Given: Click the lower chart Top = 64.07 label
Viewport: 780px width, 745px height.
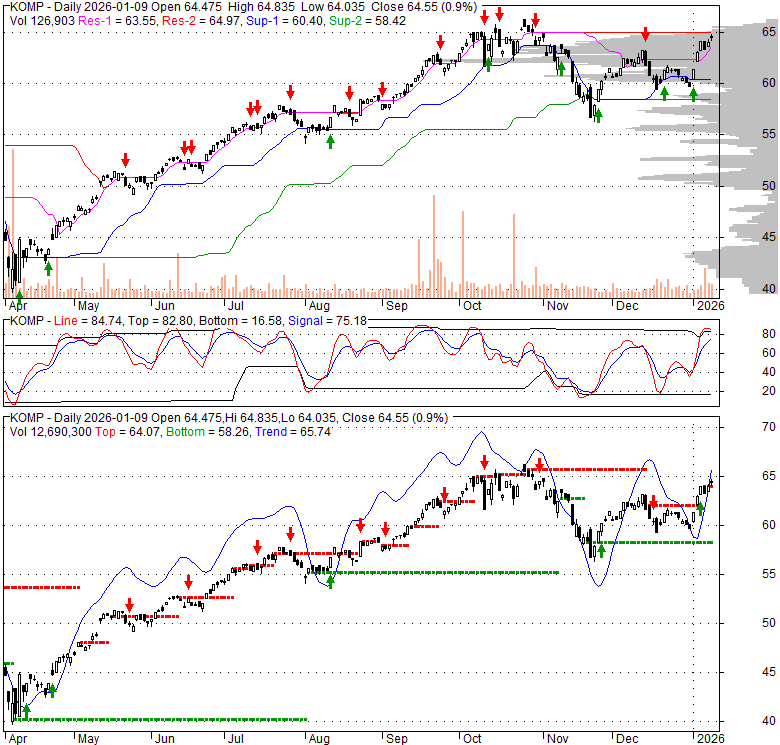Looking at the screenshot, I should point(128,432).
